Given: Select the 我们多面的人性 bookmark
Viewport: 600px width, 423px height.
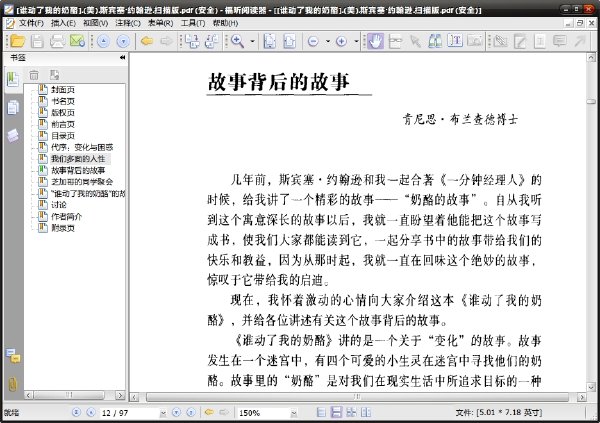Looking at the screenshot, I should click(78, 158).
